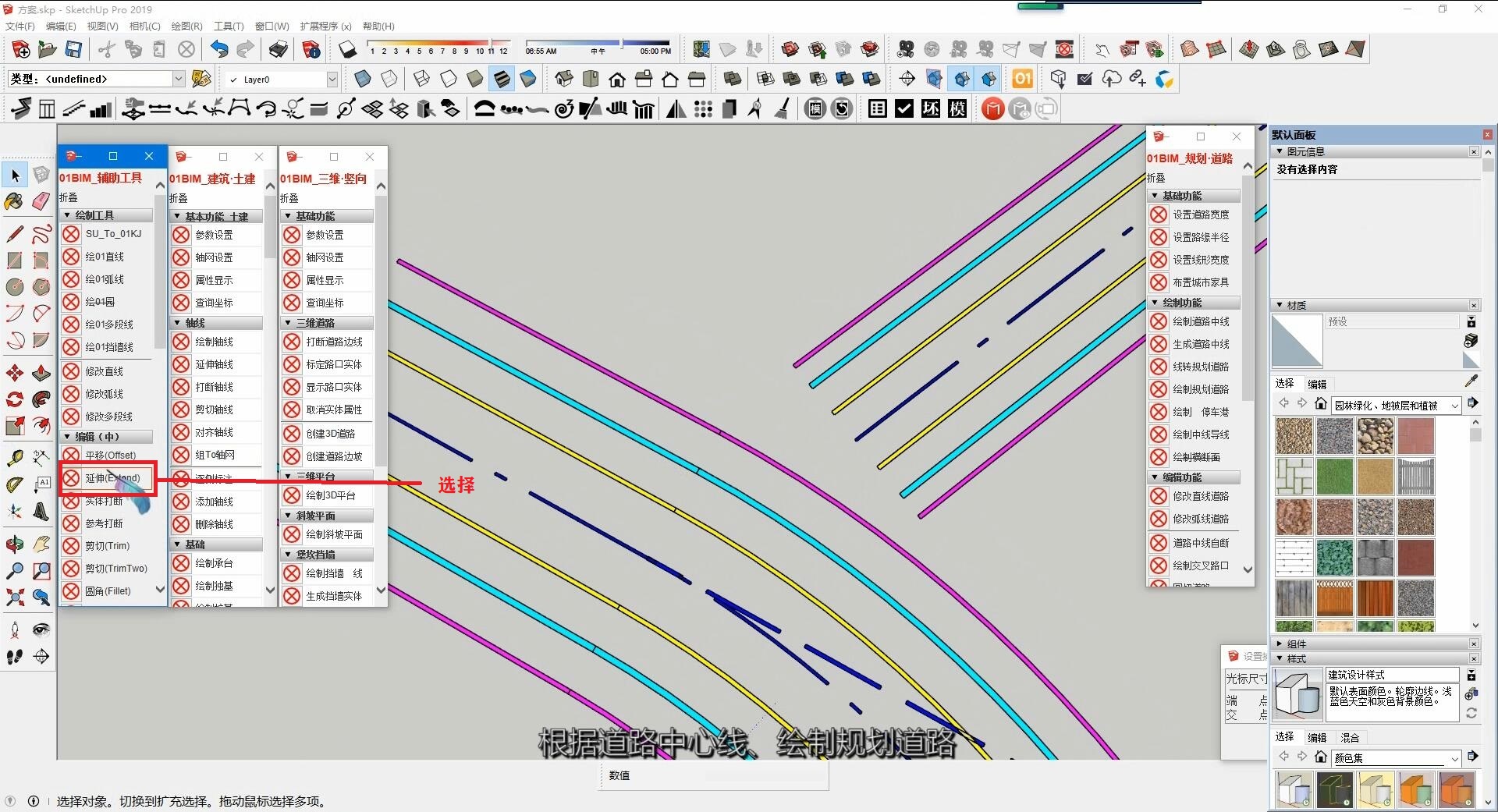Select the Freehand curve tool
This screenshot has width=1498, height=812.
[41, 233]
